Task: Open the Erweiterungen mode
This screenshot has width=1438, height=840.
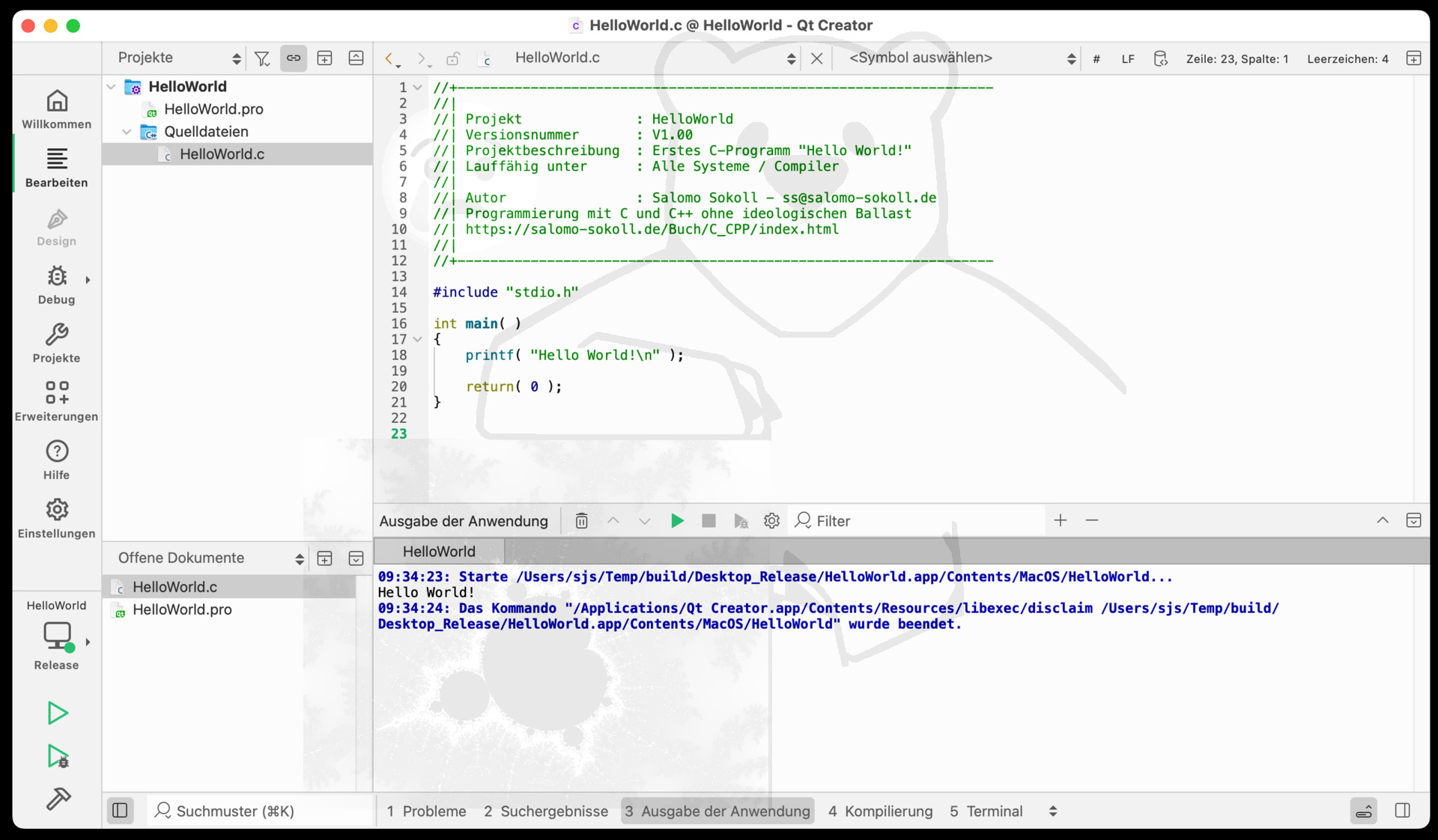Action: tap(57, 401)
